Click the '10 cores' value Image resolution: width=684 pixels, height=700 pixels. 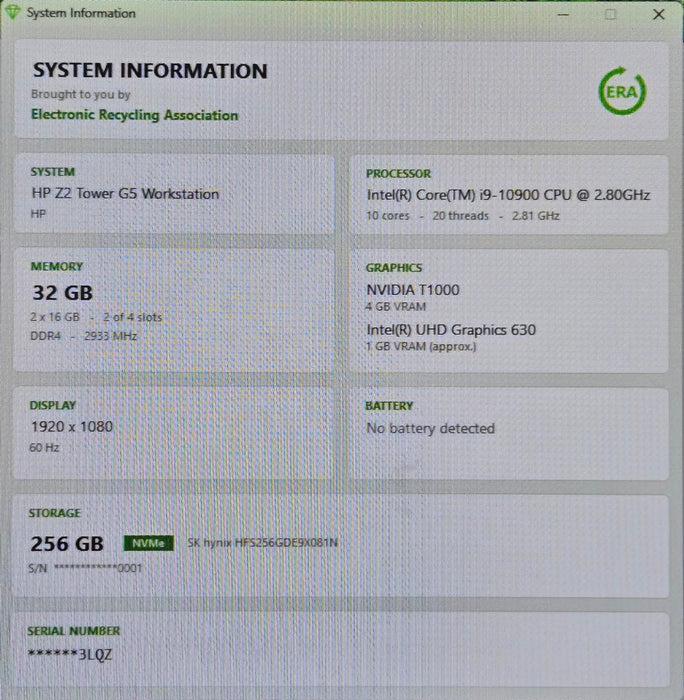(388, 216)
